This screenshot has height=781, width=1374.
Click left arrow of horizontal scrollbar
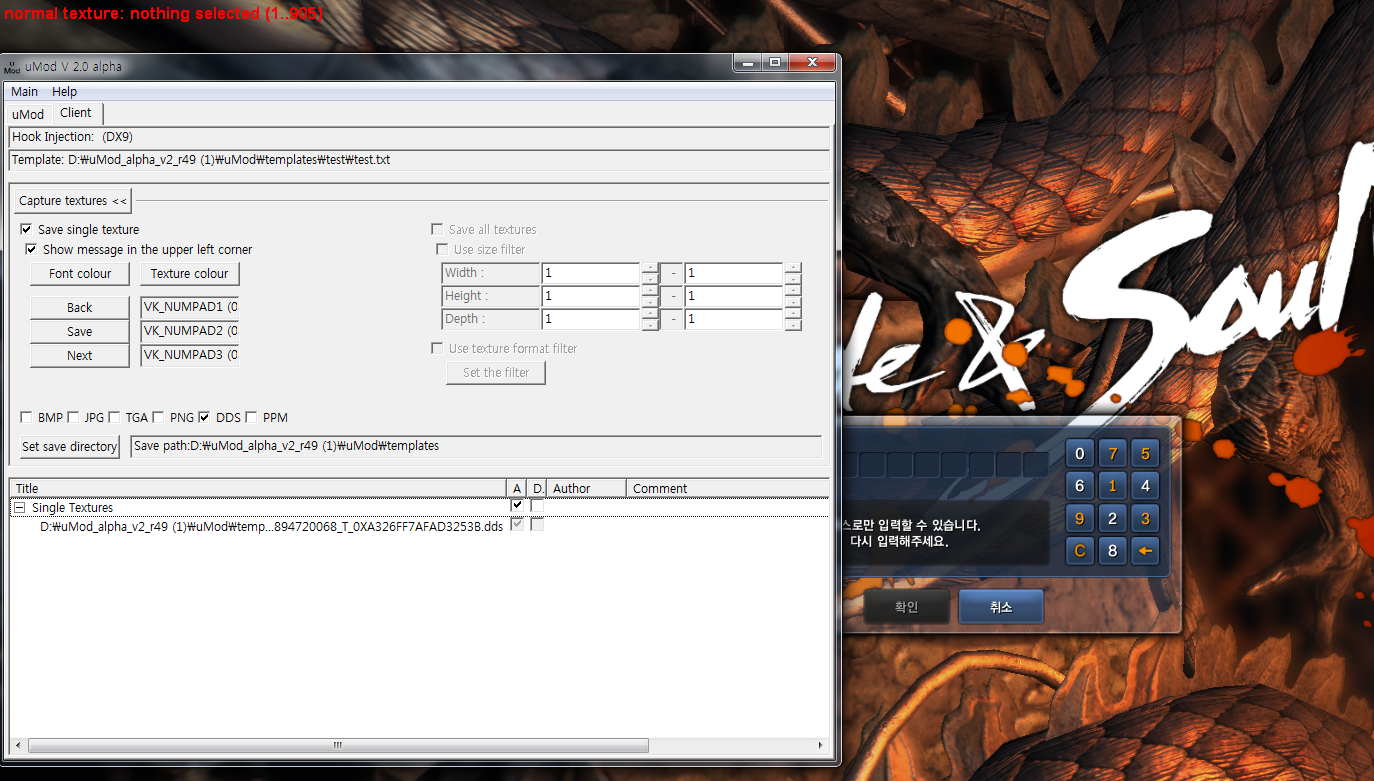click(x=18, y=746)
